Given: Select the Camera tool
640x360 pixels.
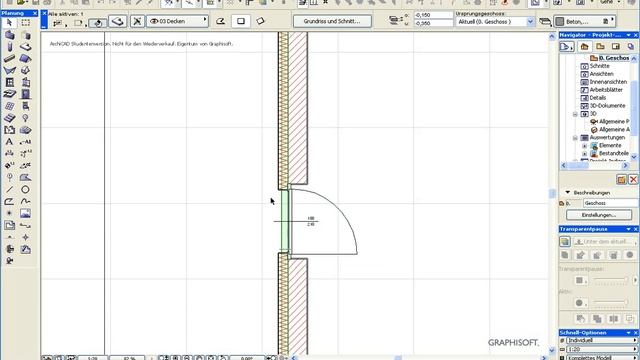Looking at the screenshot, I should click(x=9, y=261).
